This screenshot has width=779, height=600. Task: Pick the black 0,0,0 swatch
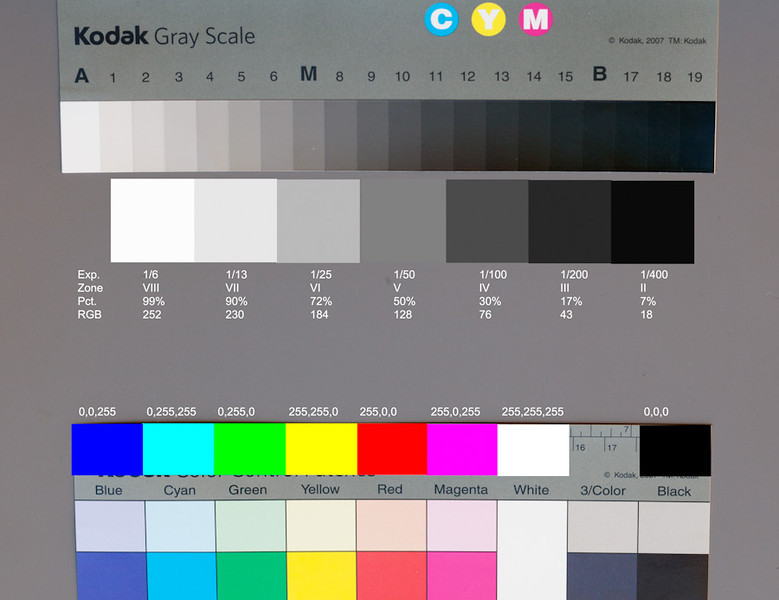pyautogui.click(x=675, y=449)
